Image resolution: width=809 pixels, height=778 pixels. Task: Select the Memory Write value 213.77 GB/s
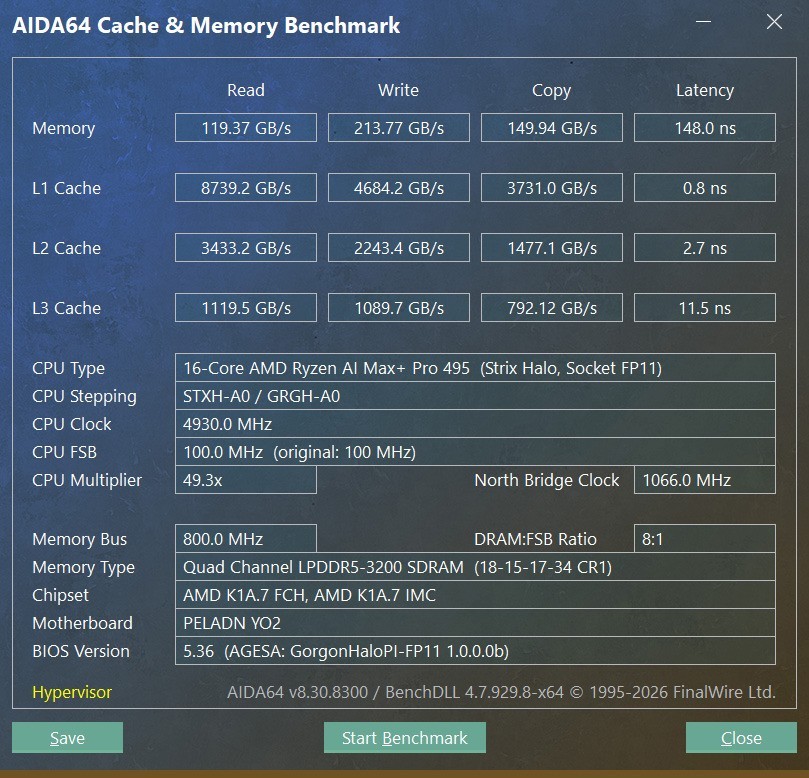pyautogui.click(x=399, y=127)
